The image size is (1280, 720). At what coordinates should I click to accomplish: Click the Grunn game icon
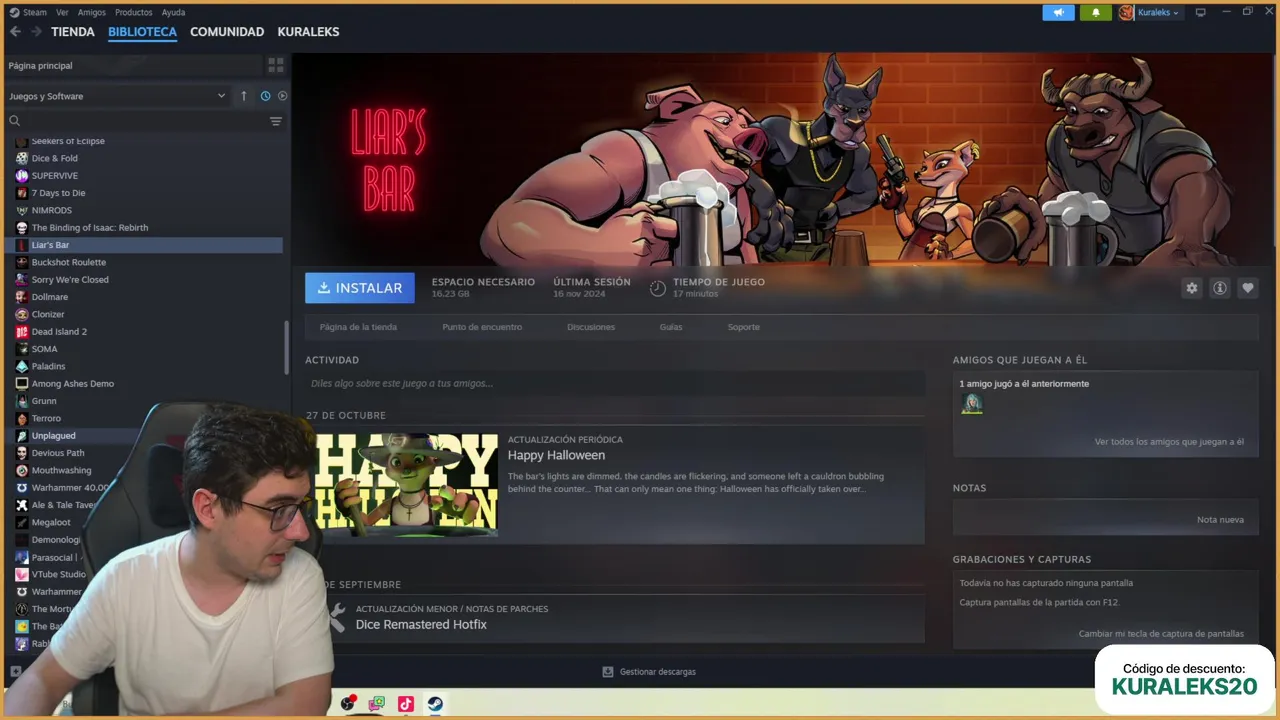tap(22, 401)
